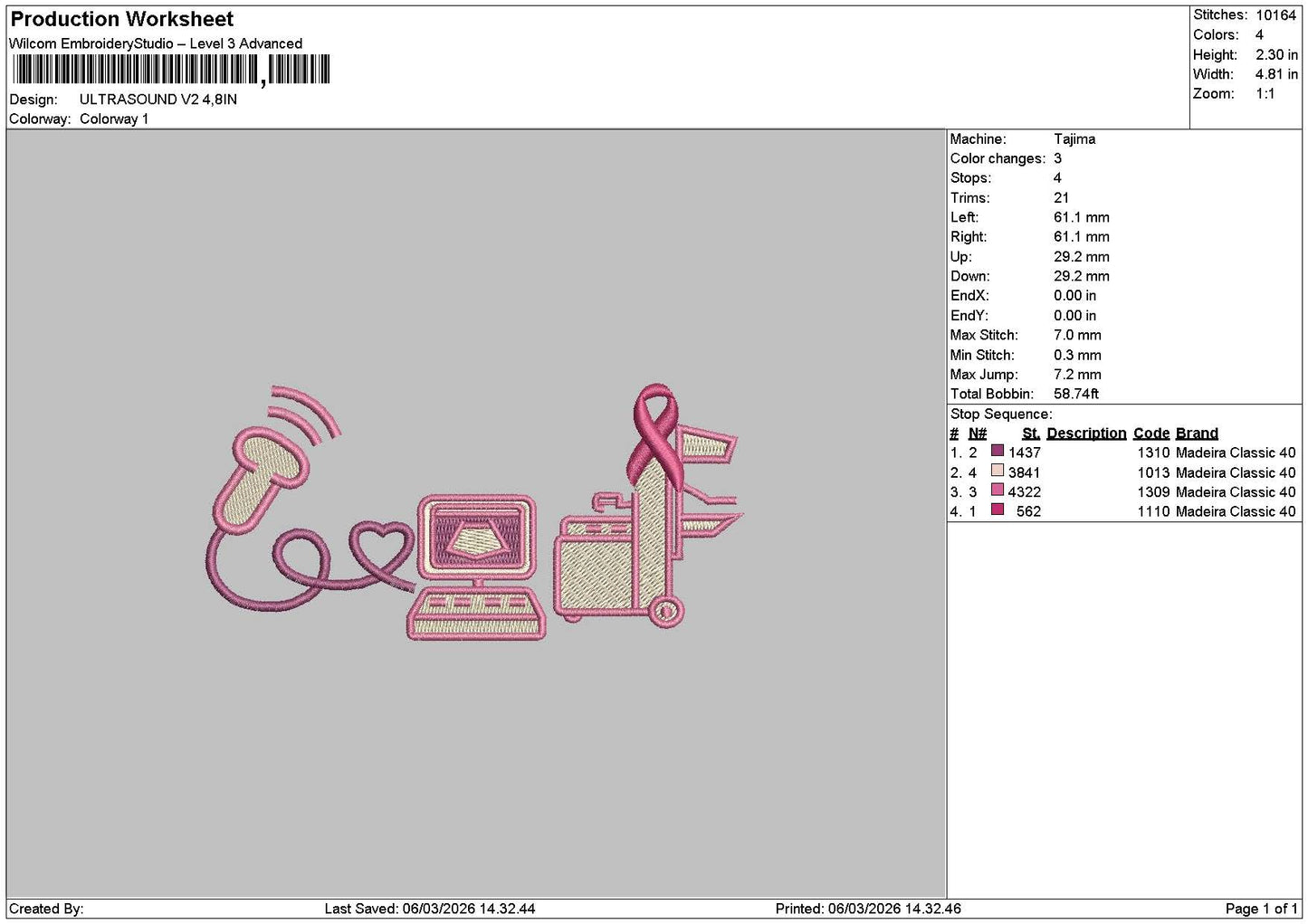The image size is (1308, 924).
Task: Click the 'Stop Sequence:' heading
Action: [1001, 414]
